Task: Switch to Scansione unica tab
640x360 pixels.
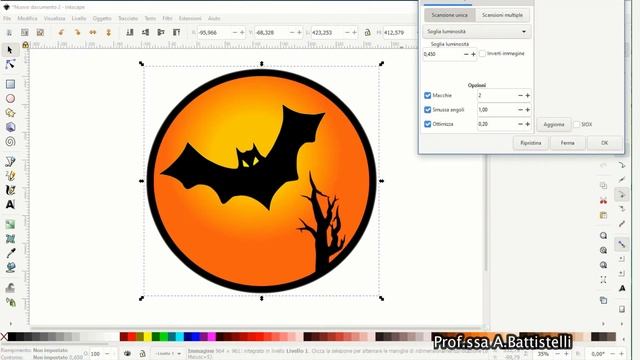Action: click(450, 15)
